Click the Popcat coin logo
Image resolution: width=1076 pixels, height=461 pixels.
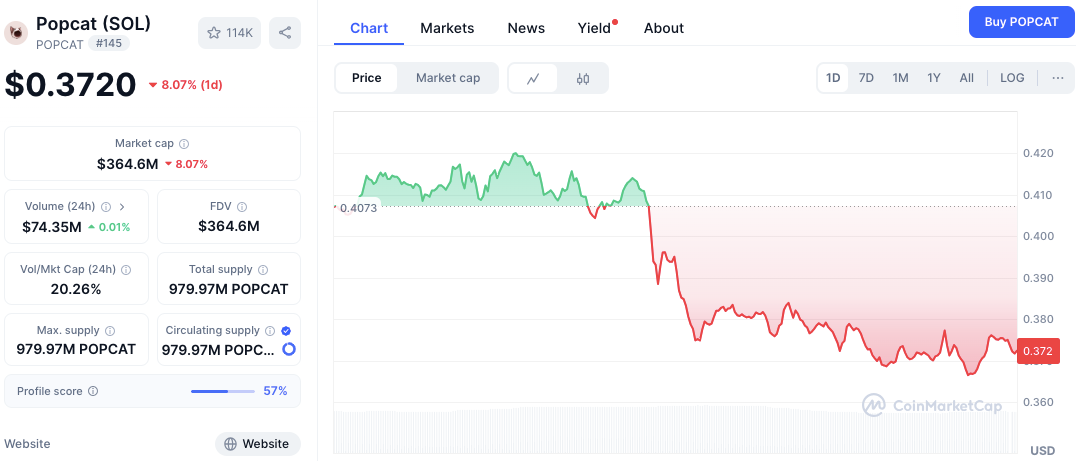pyautogui.click(x=16, y=33)
